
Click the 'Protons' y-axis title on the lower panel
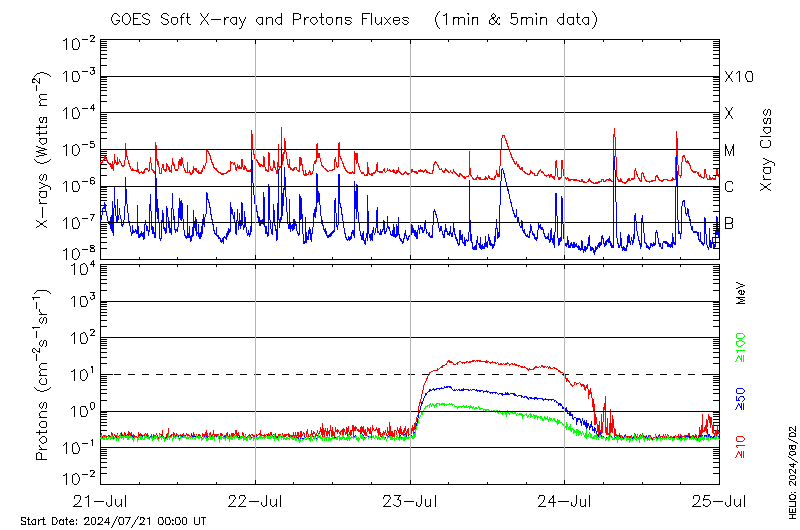pyautogui.click(x=42, y=375)
